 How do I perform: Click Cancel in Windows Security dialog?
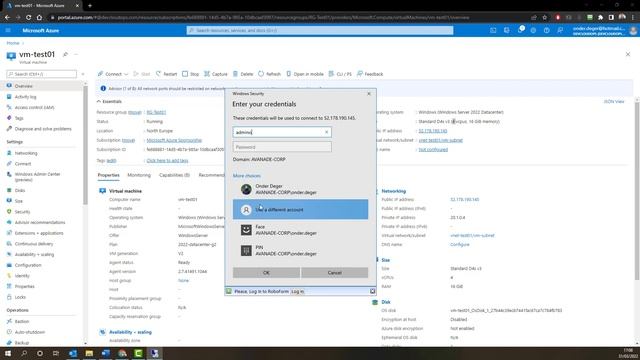click(x=335, y=273)
